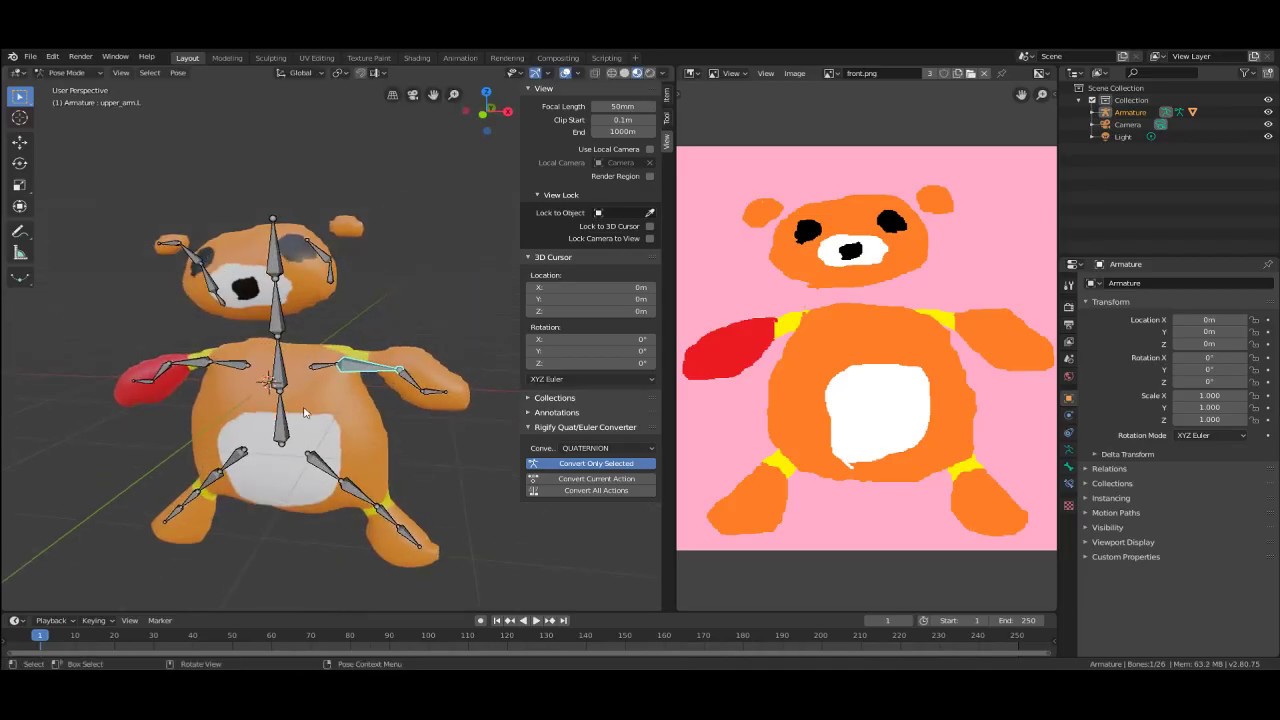This screenshot has height=720, width=1280.
Task: Switch to the Sculpting workspace tab
Action: (270, 58)
